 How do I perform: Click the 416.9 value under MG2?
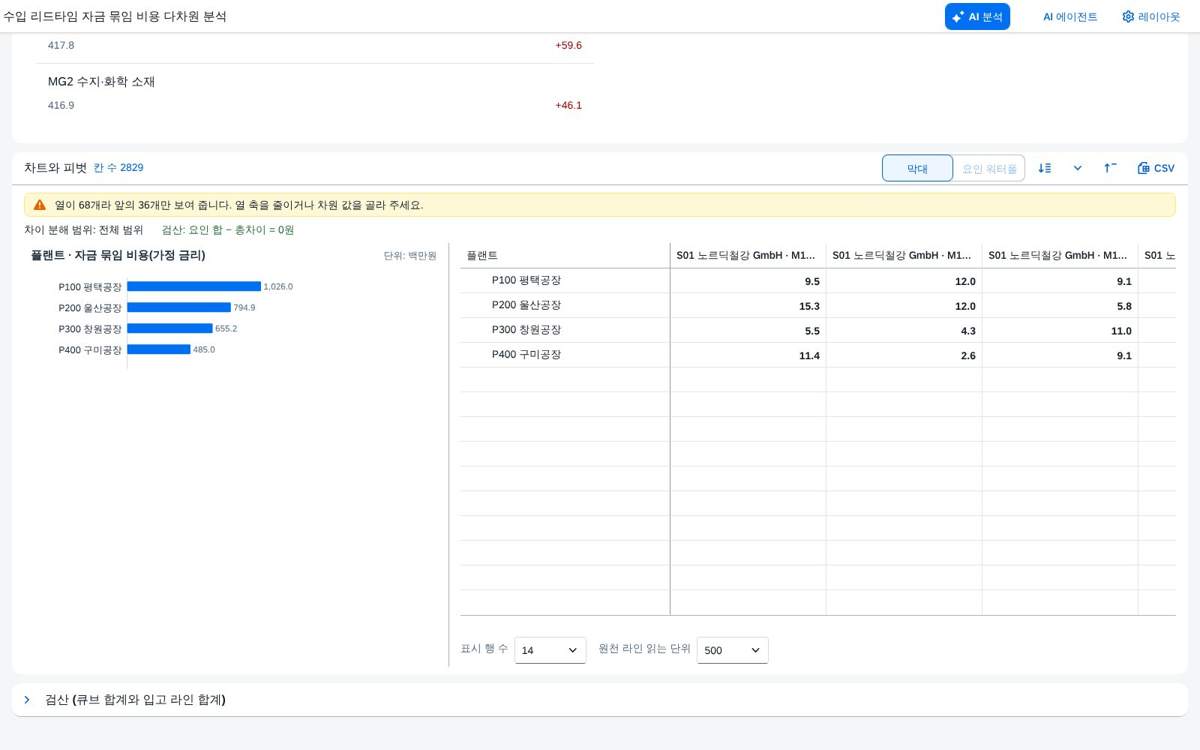click(61, 105)
